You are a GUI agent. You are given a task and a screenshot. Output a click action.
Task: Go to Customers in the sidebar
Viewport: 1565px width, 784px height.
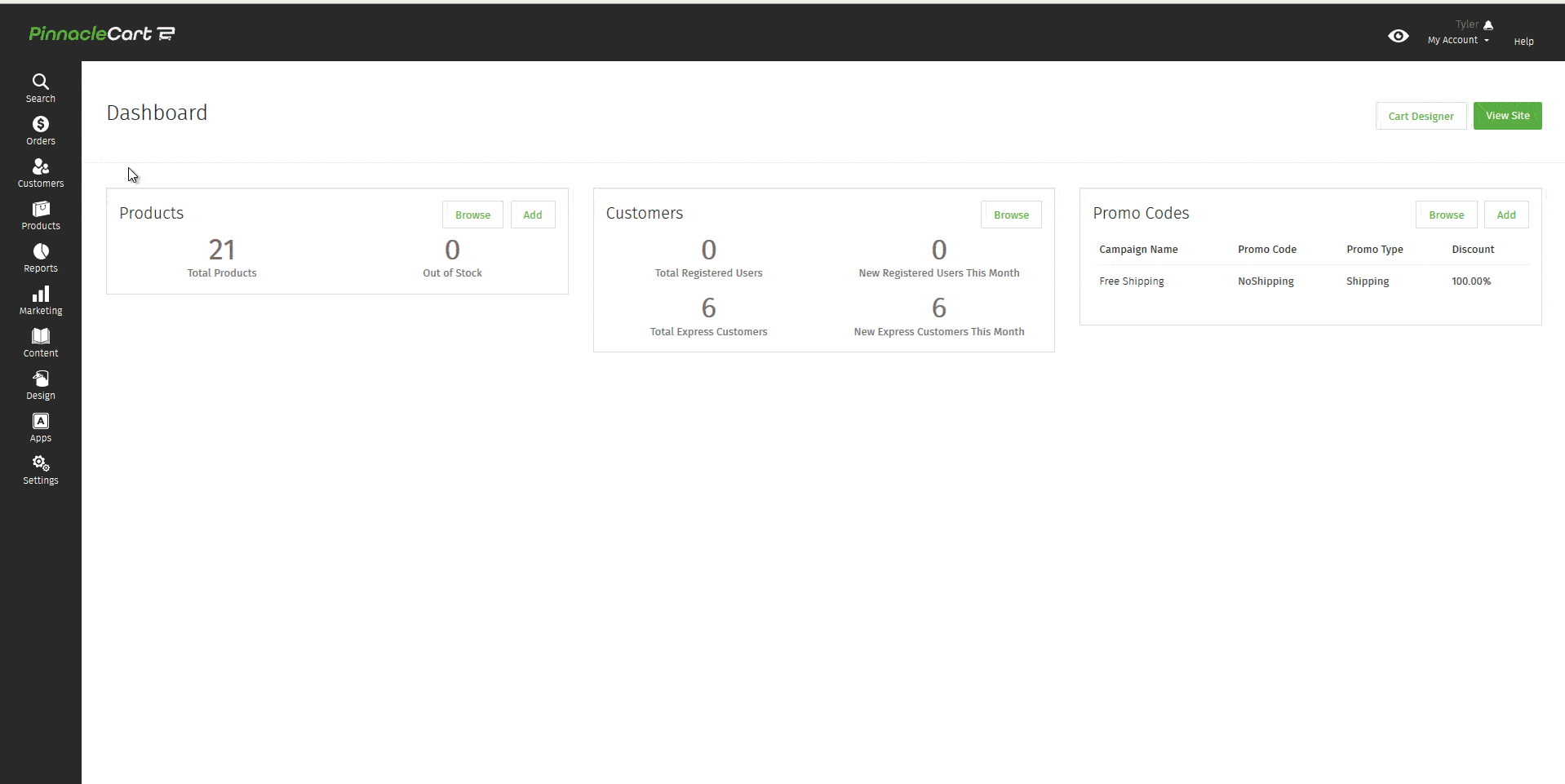pyautogui.click(x=41, y=173)
